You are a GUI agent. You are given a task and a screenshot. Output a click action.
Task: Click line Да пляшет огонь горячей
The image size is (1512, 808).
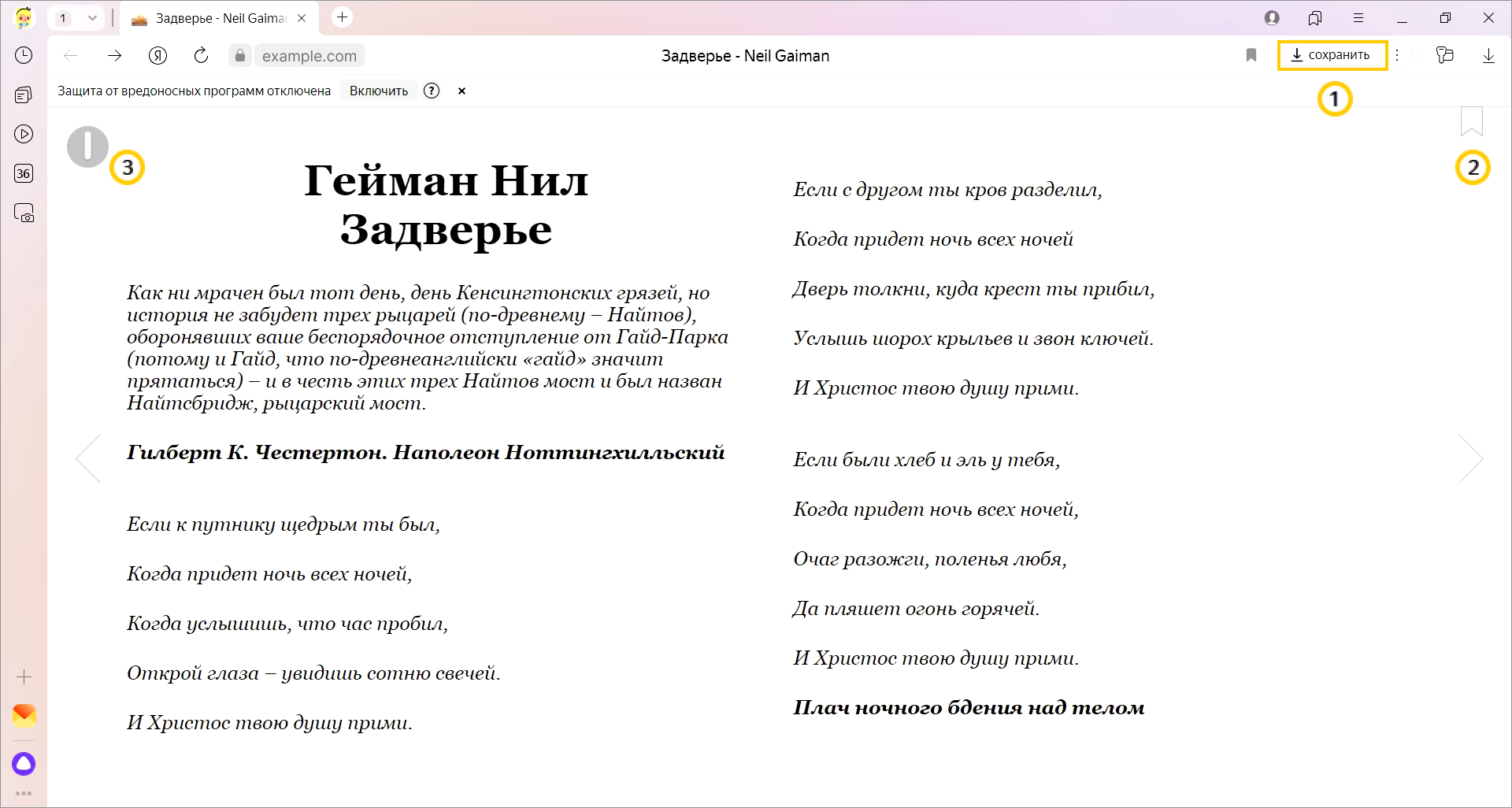click(916, 609)
